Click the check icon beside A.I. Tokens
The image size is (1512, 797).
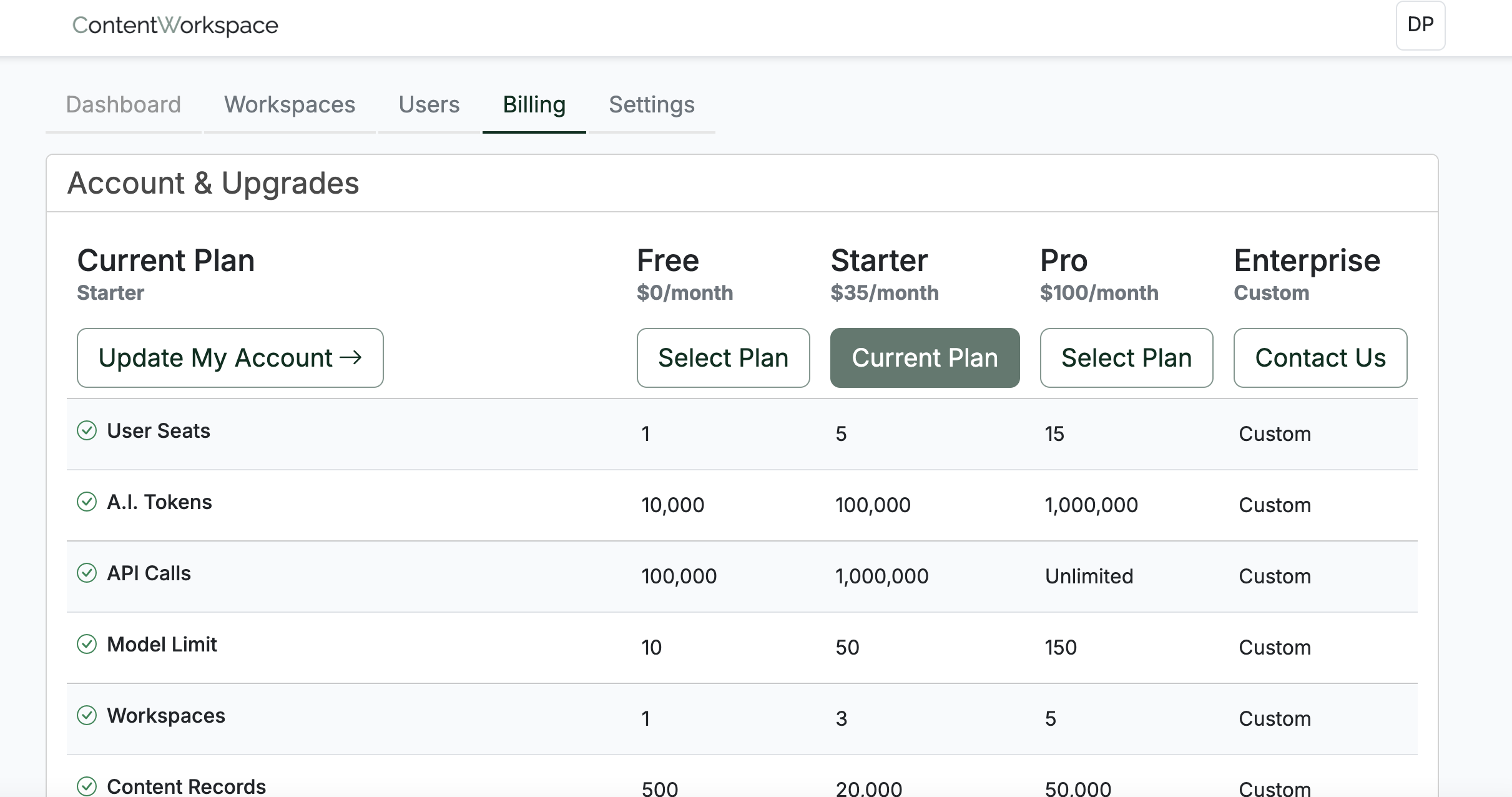[87, 502]
